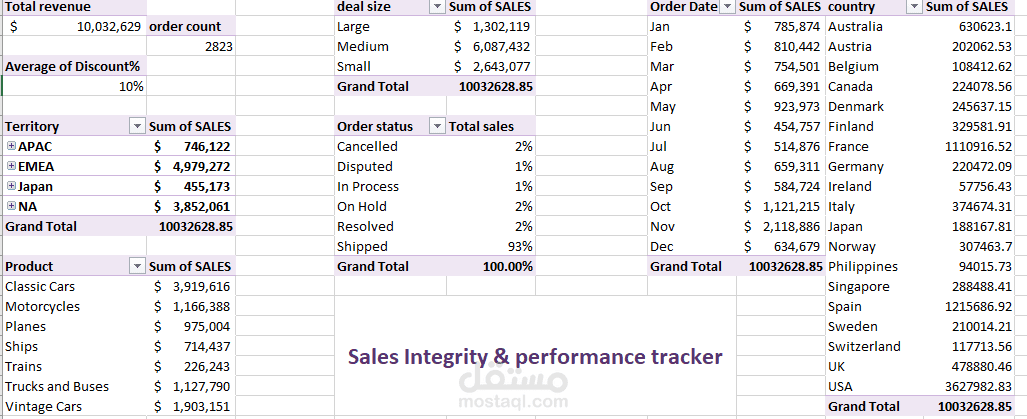The image size is (1027, 419).
Task: Select the USA country row
Action: [x=841, y=386]
